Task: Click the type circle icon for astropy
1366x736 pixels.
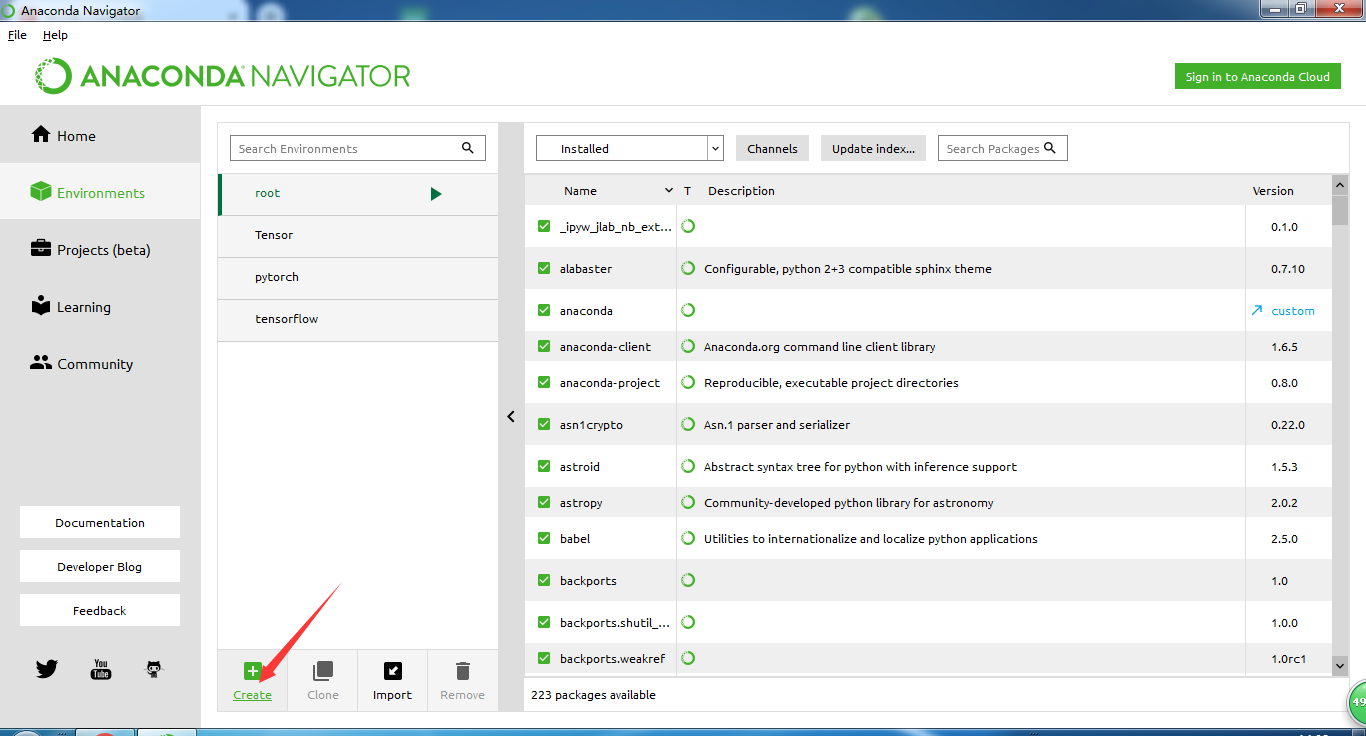Action: click(688, 502)
